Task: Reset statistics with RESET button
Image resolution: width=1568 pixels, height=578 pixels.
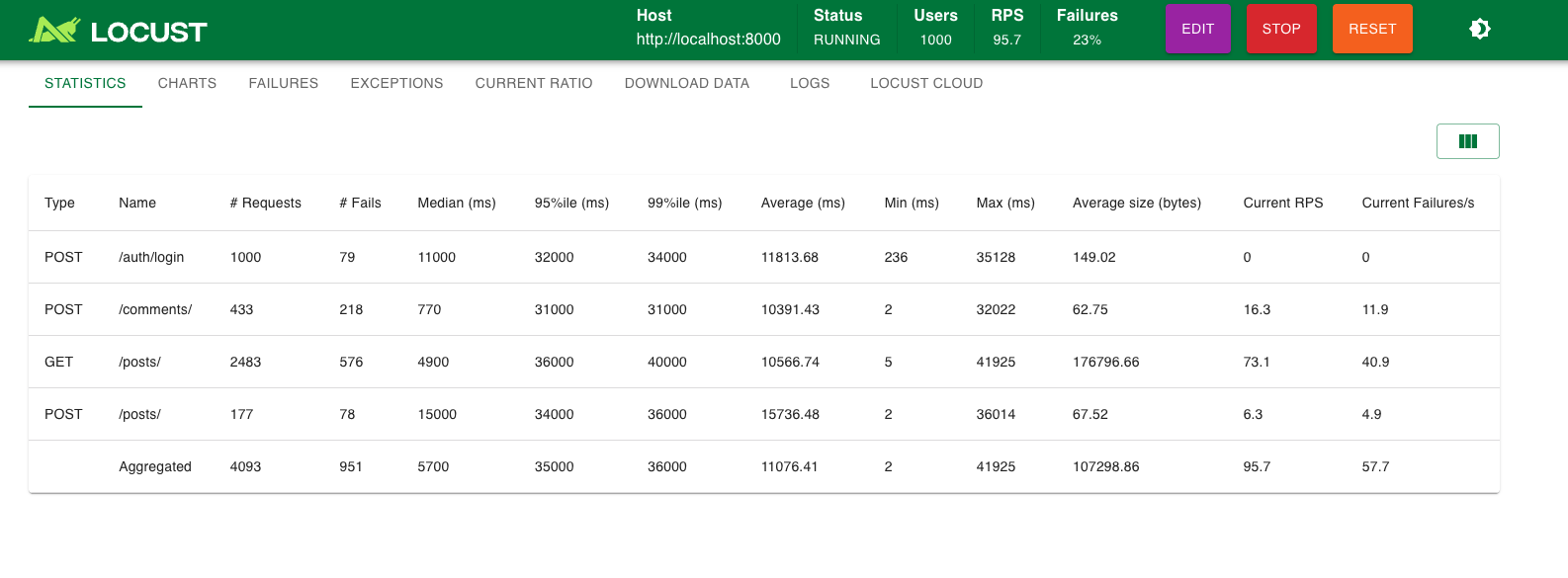Action: point(1371,29)
